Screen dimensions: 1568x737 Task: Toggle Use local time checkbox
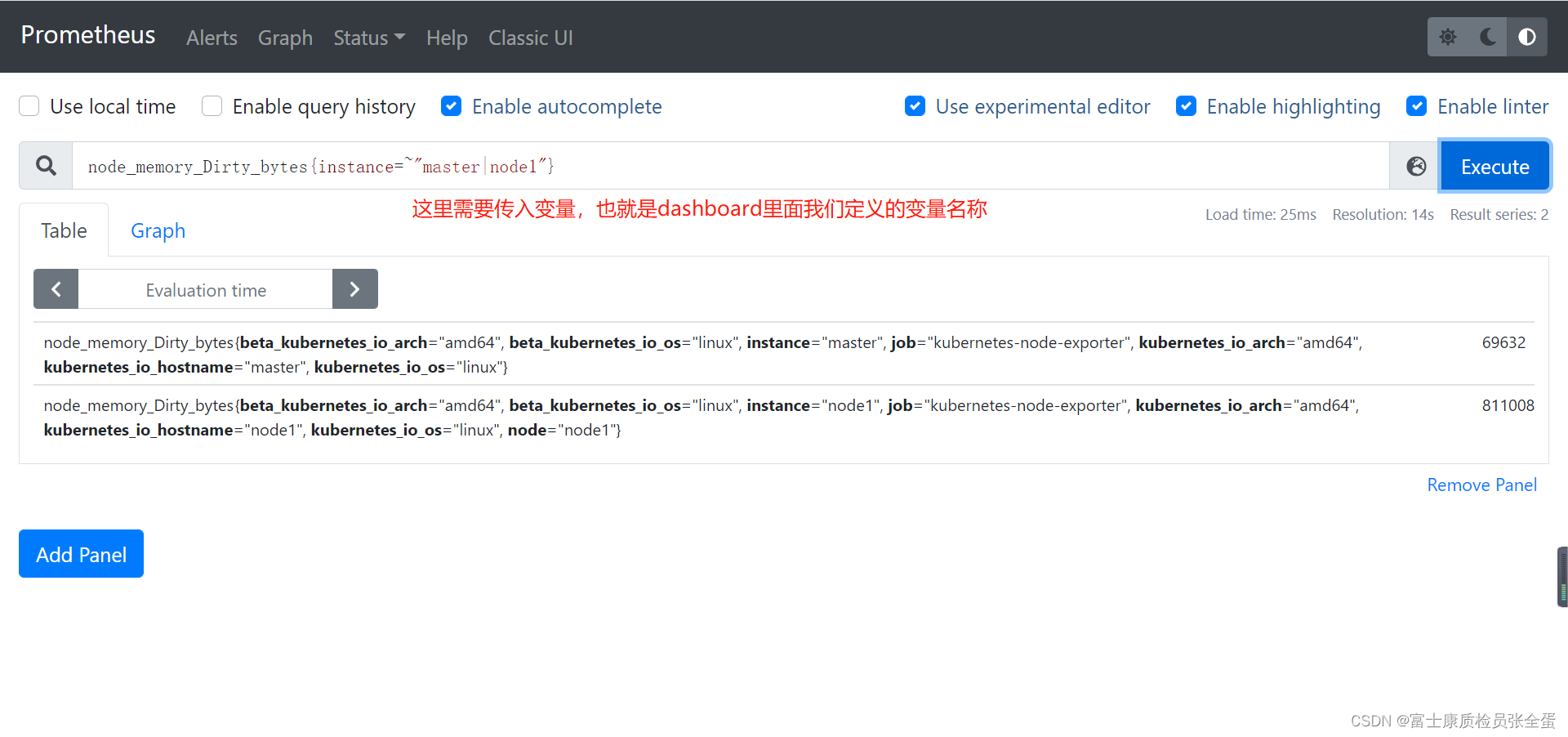click(x=29, y=106)
